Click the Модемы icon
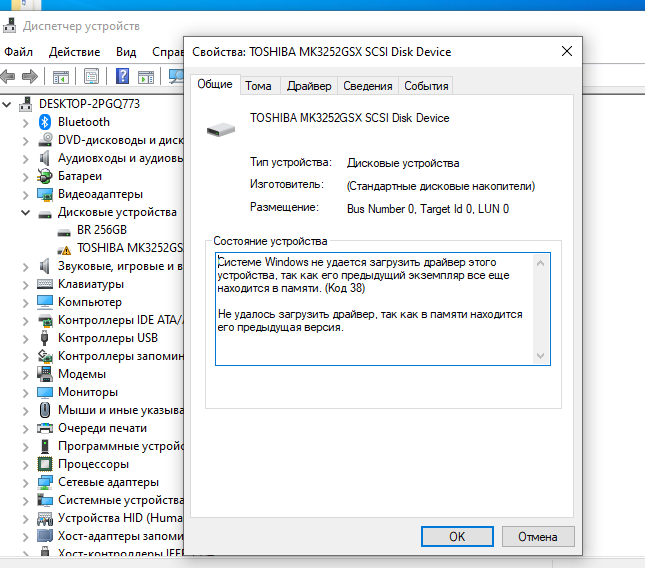Image resolution: width=645 pixels, height=568 pixels. pyautogui.click(x=45, y=373)
